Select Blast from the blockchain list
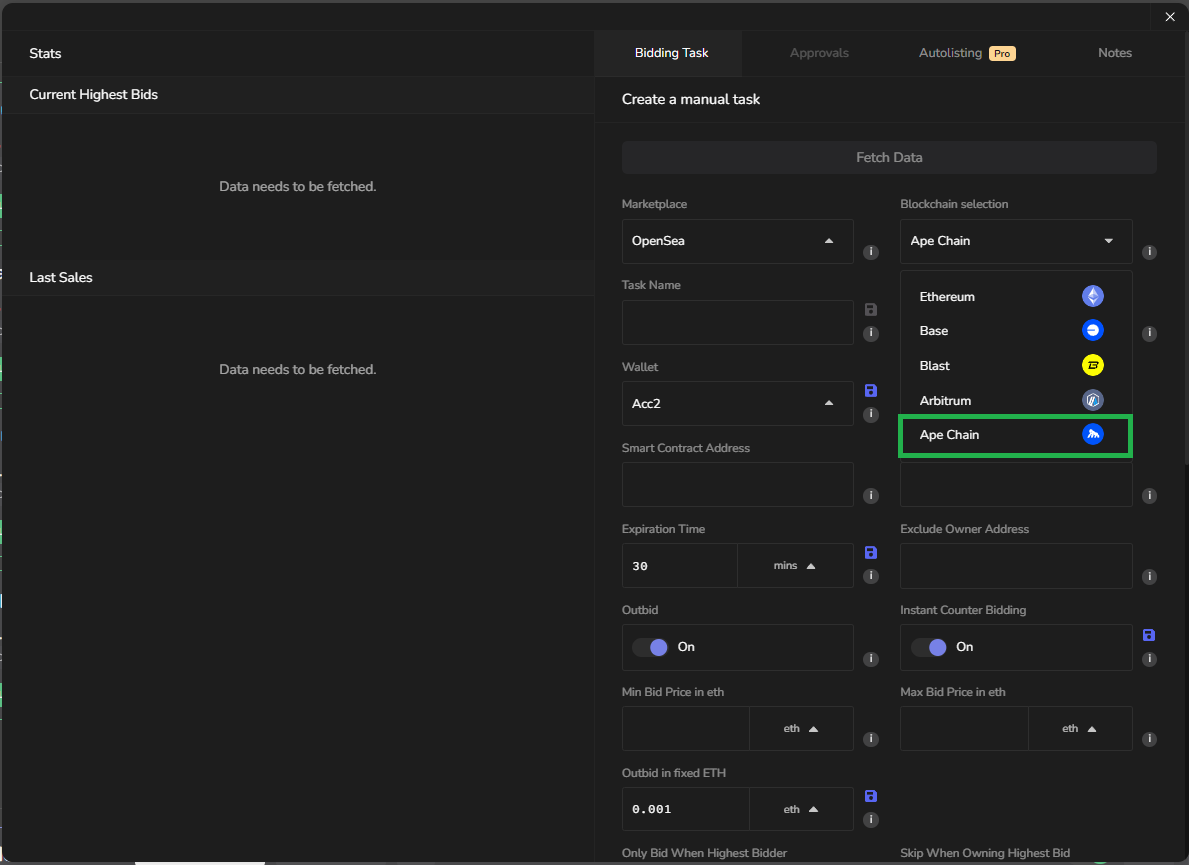 click(1015, 365)
